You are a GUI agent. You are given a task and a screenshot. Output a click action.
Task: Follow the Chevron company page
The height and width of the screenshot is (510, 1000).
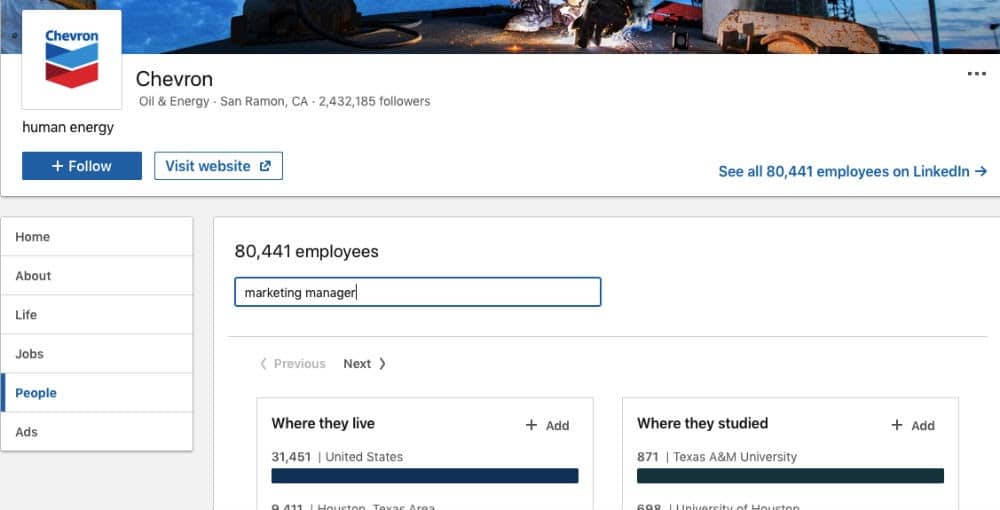pyautogui.click(x=82, y=166)
